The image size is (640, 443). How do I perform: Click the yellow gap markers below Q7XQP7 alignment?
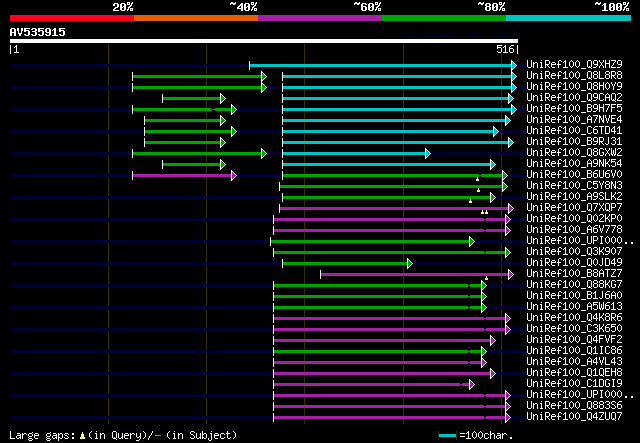coord(484,212)
